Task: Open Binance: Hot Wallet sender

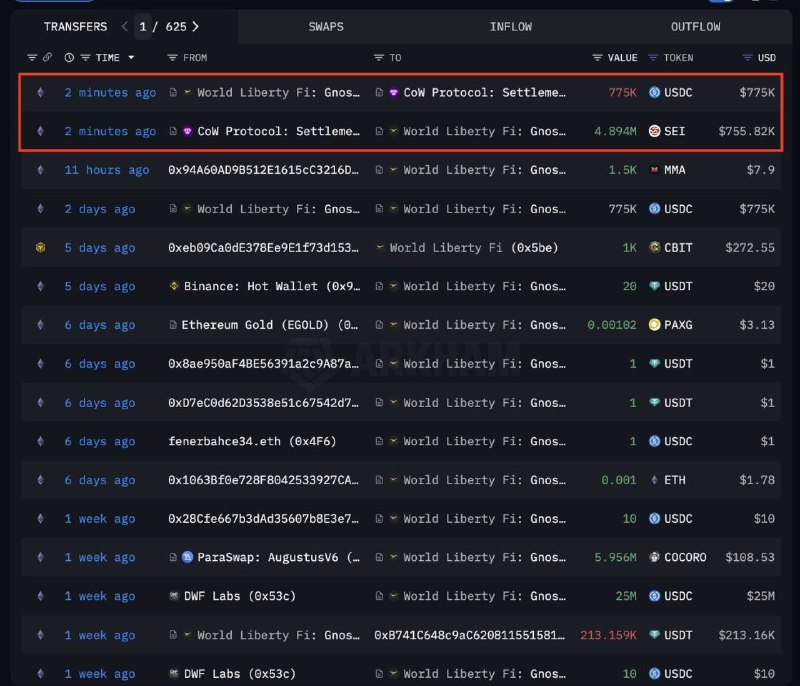Action: (x=272, y=286)
